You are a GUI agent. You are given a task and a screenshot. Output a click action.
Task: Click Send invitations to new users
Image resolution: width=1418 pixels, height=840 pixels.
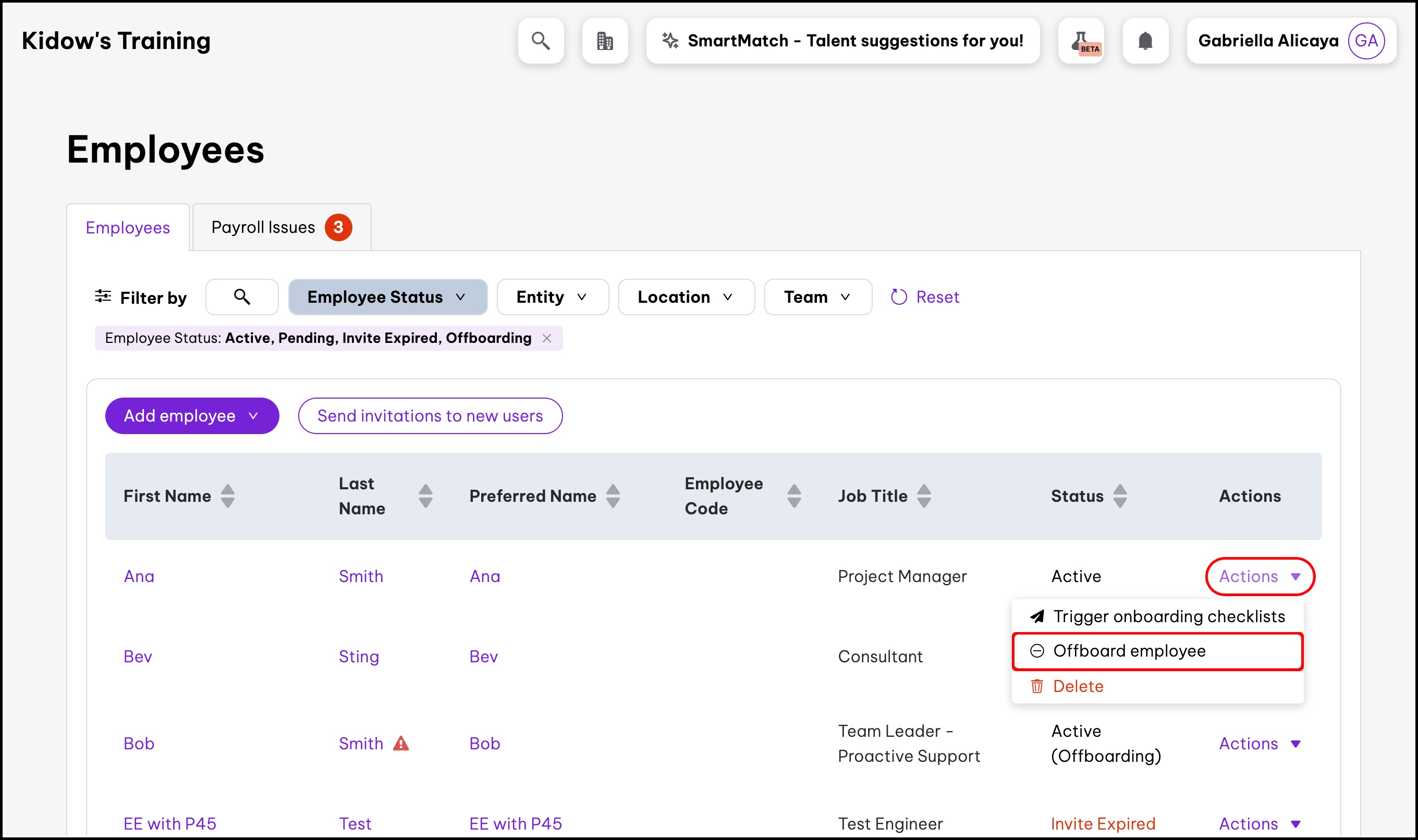430,415
